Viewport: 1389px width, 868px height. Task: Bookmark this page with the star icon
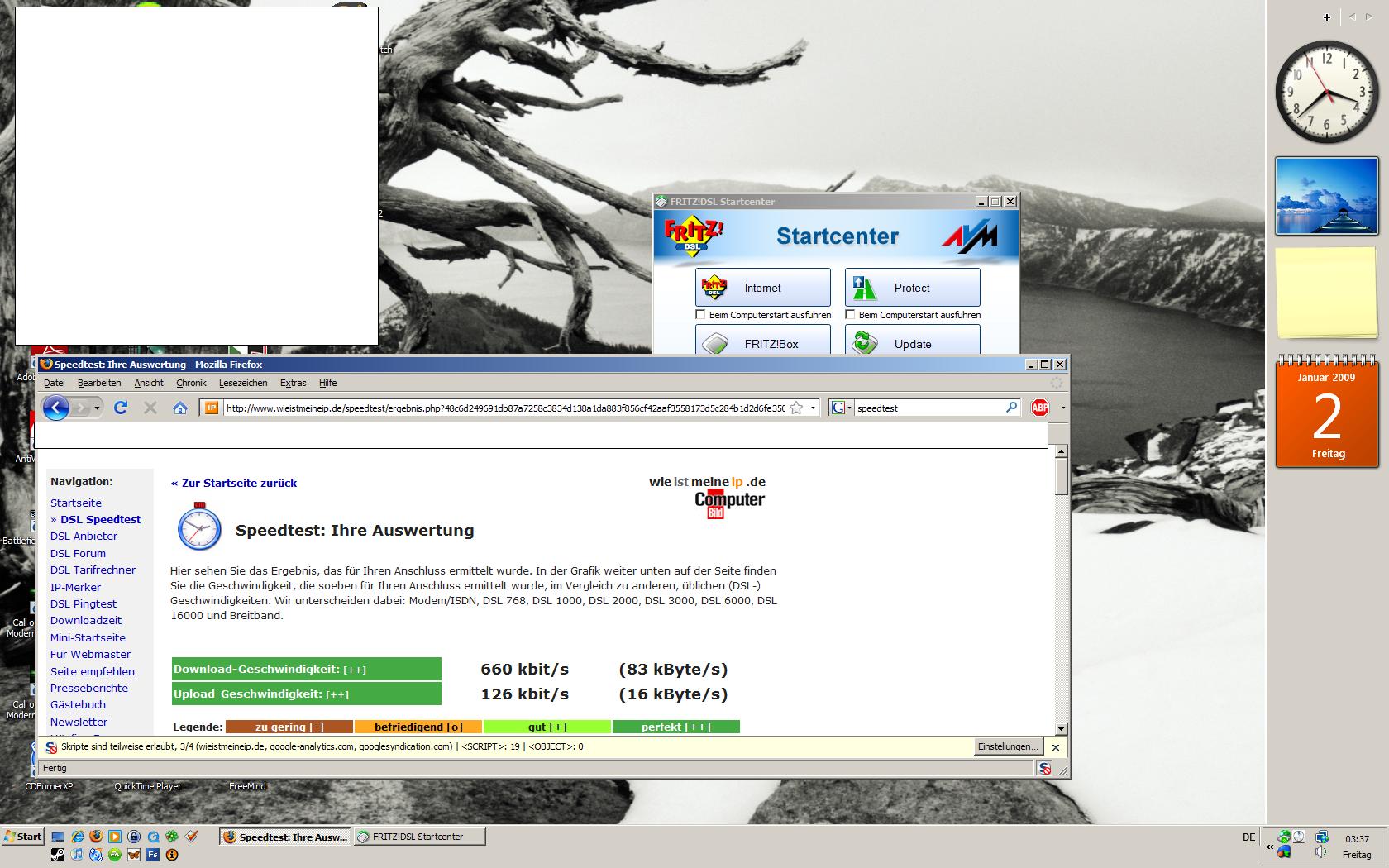[796, 408]
